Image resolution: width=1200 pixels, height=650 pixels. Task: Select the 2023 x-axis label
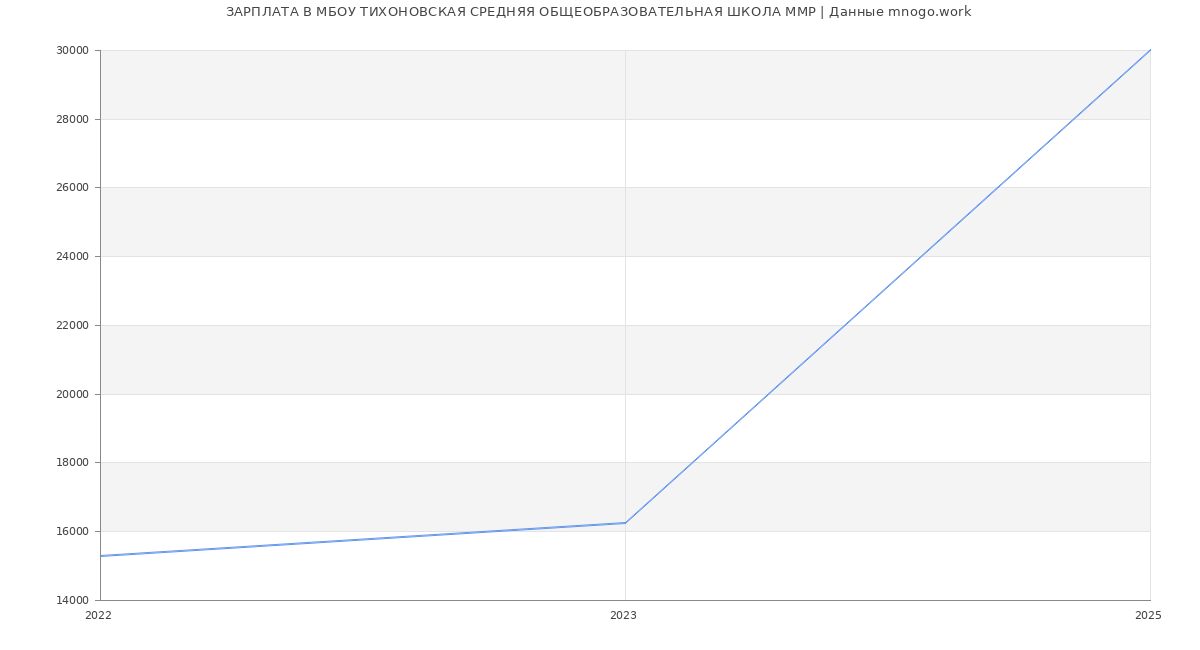623,616
